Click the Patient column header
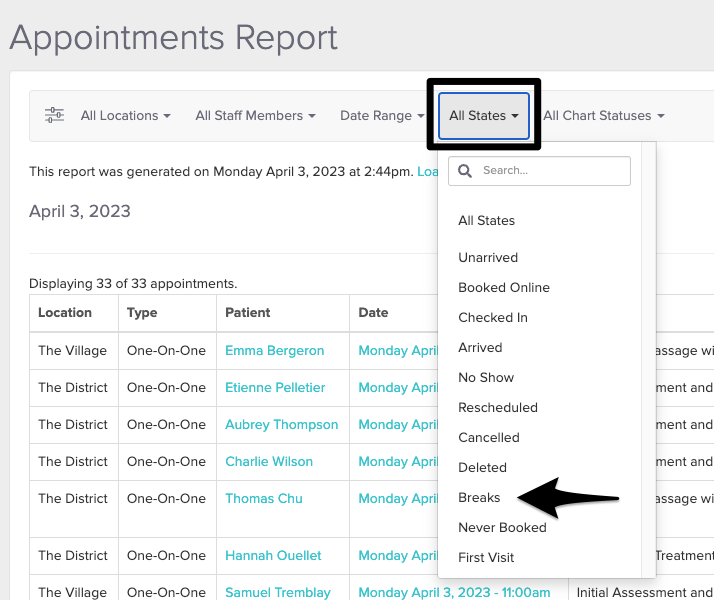 [x=248, y=312]
